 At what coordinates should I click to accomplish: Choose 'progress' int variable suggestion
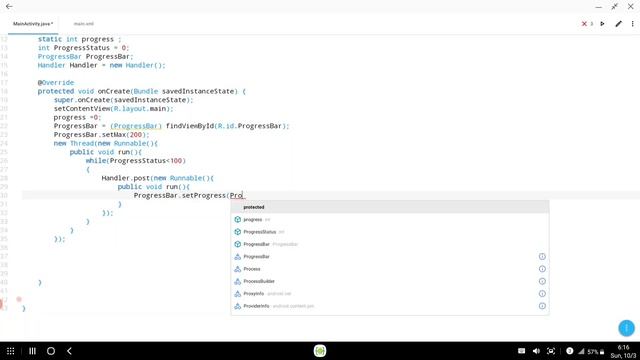(x=390, y=220)
